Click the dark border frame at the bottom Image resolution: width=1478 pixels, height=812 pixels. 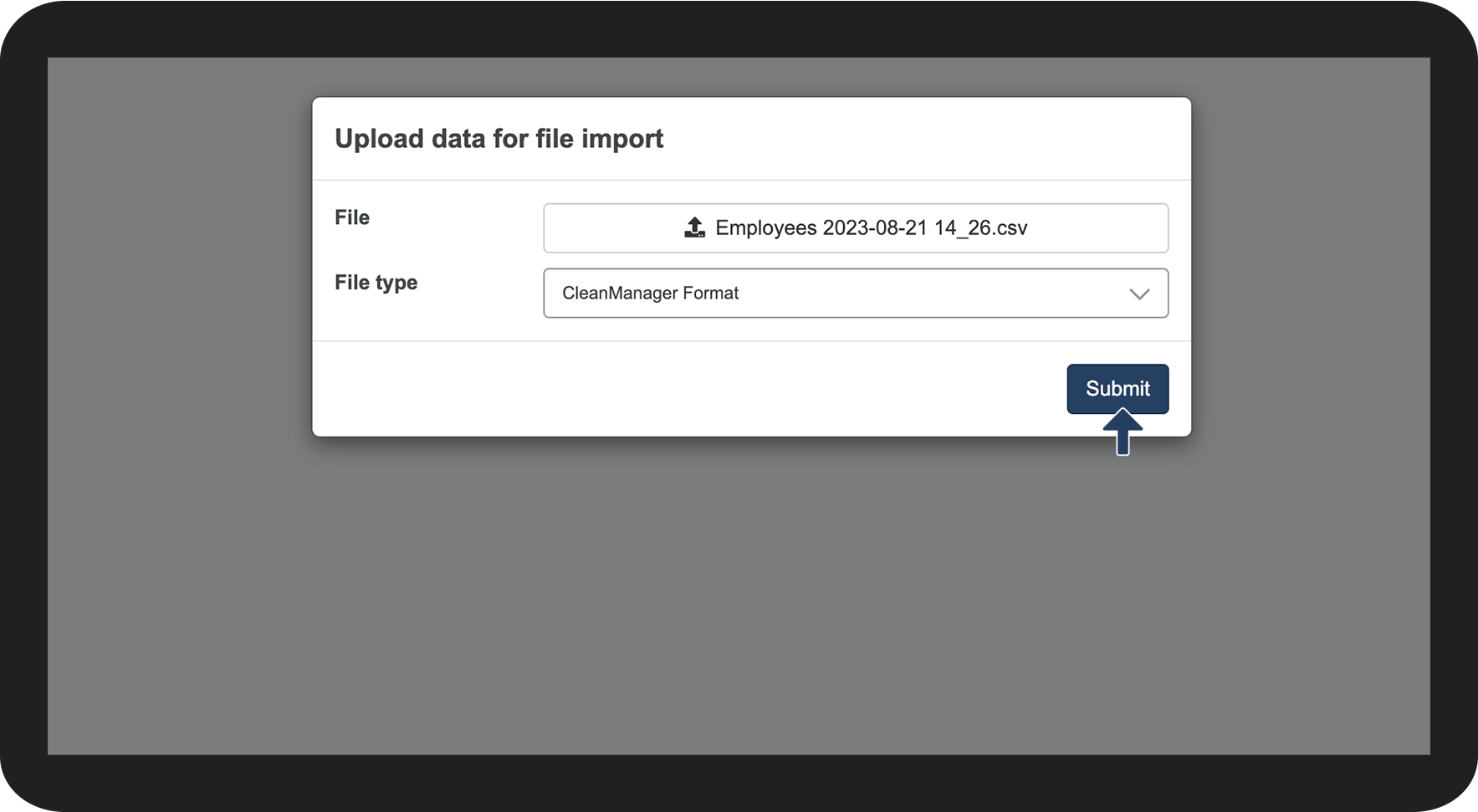pyautogui.click(x=739, y=784)
